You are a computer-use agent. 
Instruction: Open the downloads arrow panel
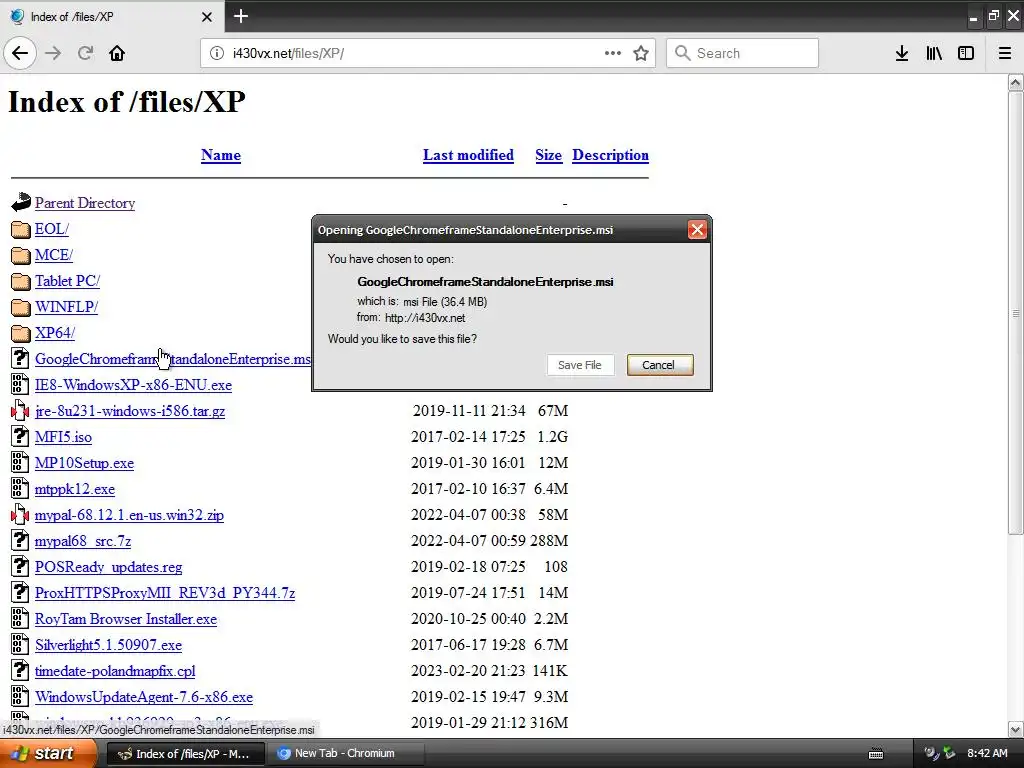pos(902,54)
